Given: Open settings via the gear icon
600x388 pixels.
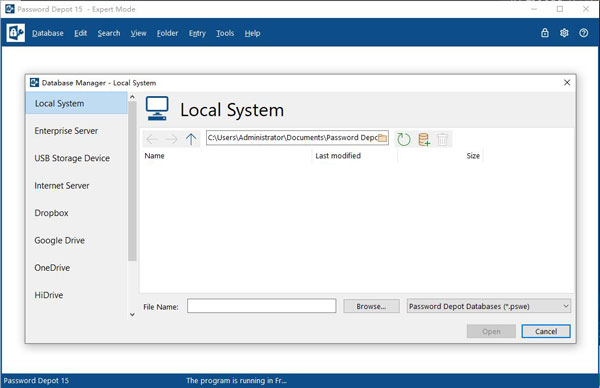Looking at the screenshot, I should (x=564, y=33).
